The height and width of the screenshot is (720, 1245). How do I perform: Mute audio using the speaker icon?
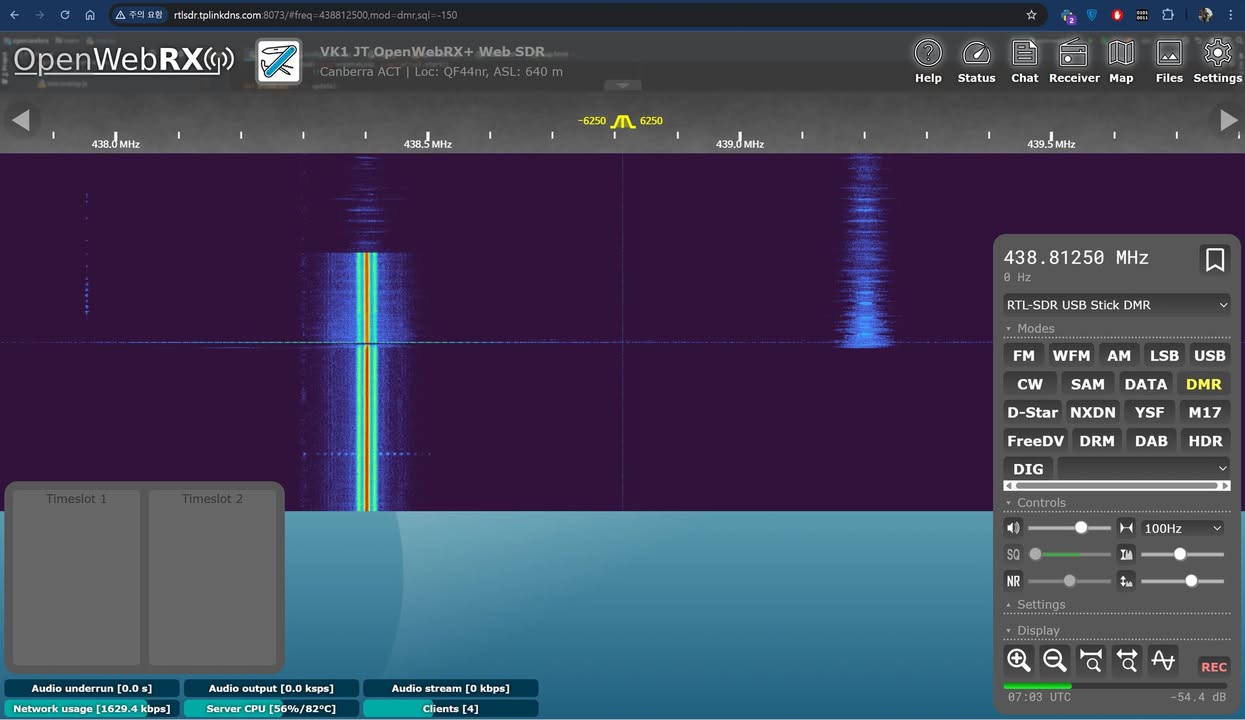click(x=1013, y=527)
